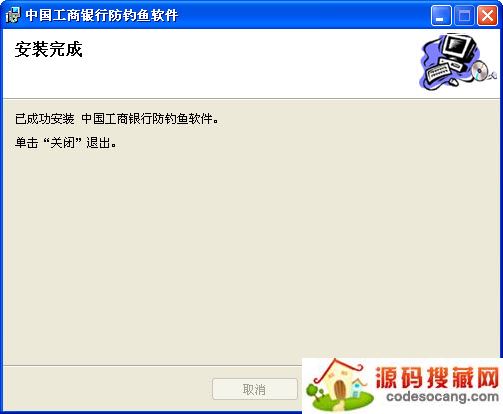Click the mouse in the banner graphic
Screen dimensions: 503x414
pyautogui.click(x=453, y=82)
